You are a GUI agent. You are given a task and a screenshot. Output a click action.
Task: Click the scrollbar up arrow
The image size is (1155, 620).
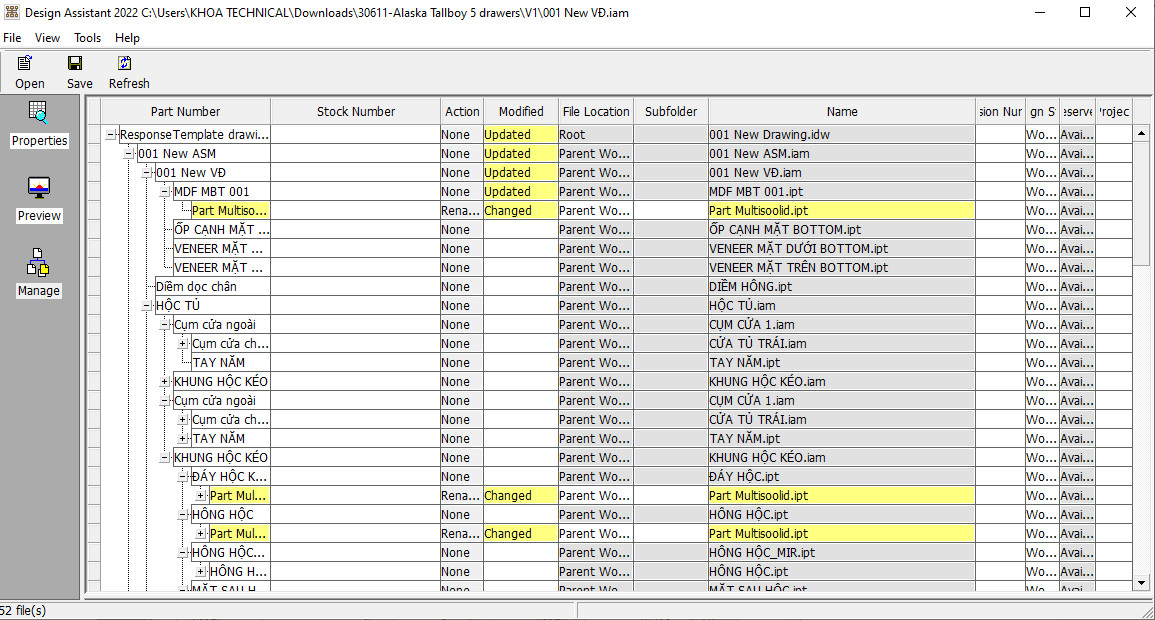point(1141,134)
